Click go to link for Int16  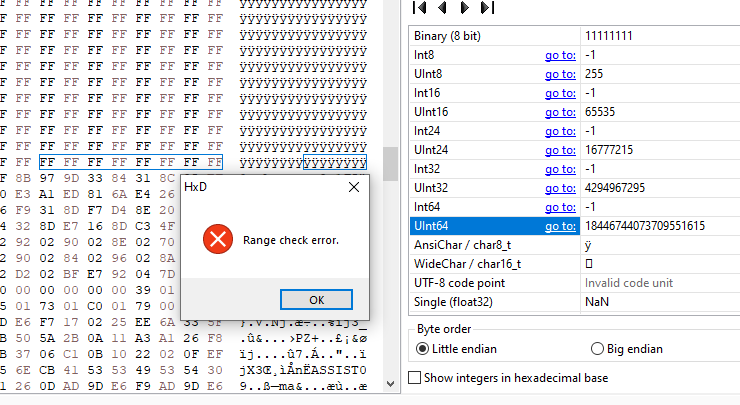click(x=560, y=93)
